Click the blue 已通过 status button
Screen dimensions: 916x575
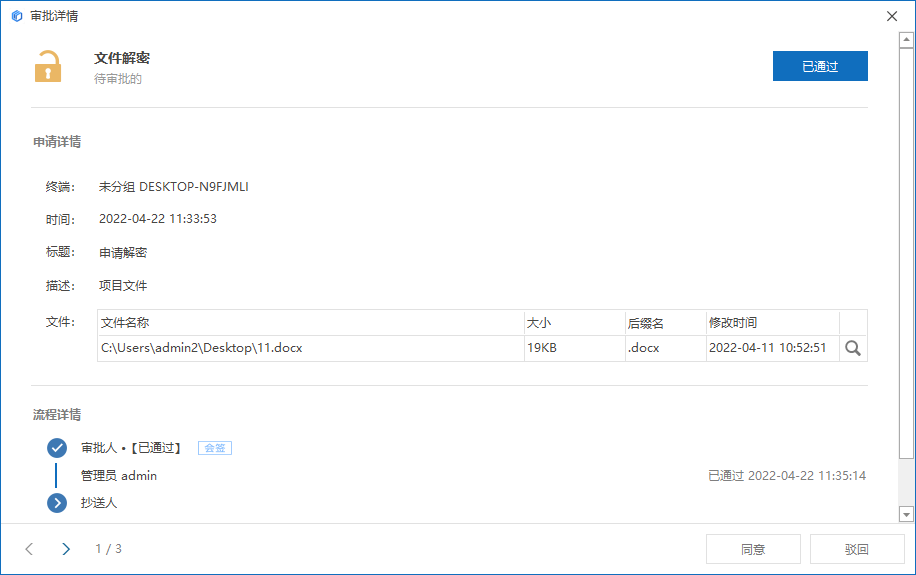820,66
